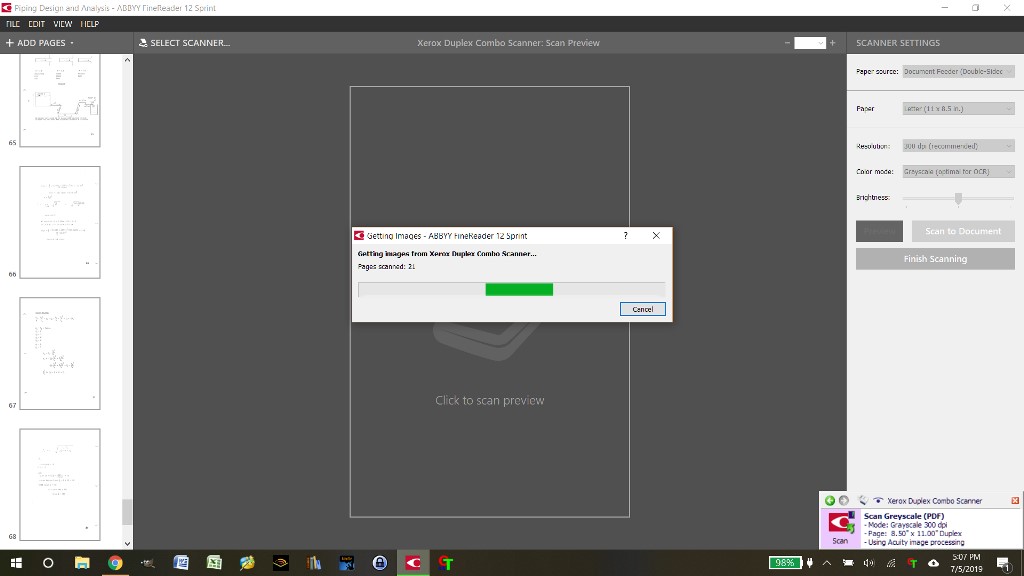The height and width of the screenshot is (576, 1024).
Task: Click the scanner hardware icon in Xerox popup
Action: pyautogui.click(x=863, y=500)
